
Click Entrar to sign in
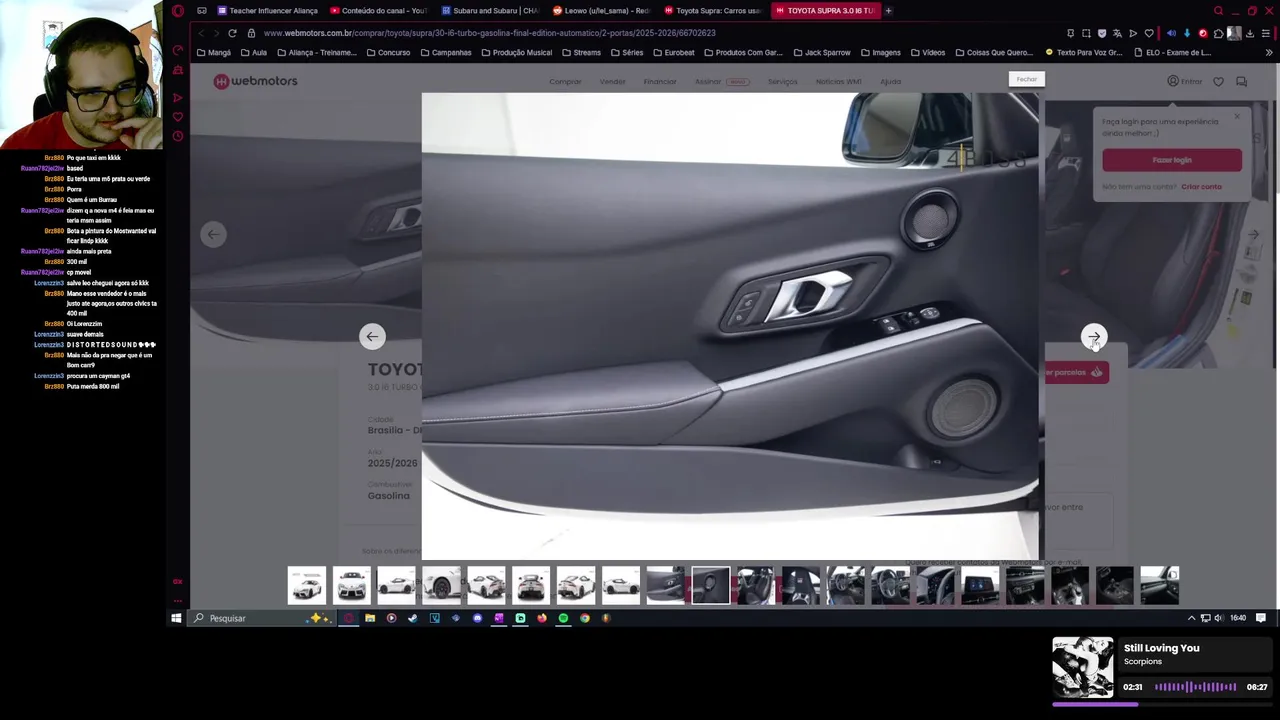(1185, 81)
